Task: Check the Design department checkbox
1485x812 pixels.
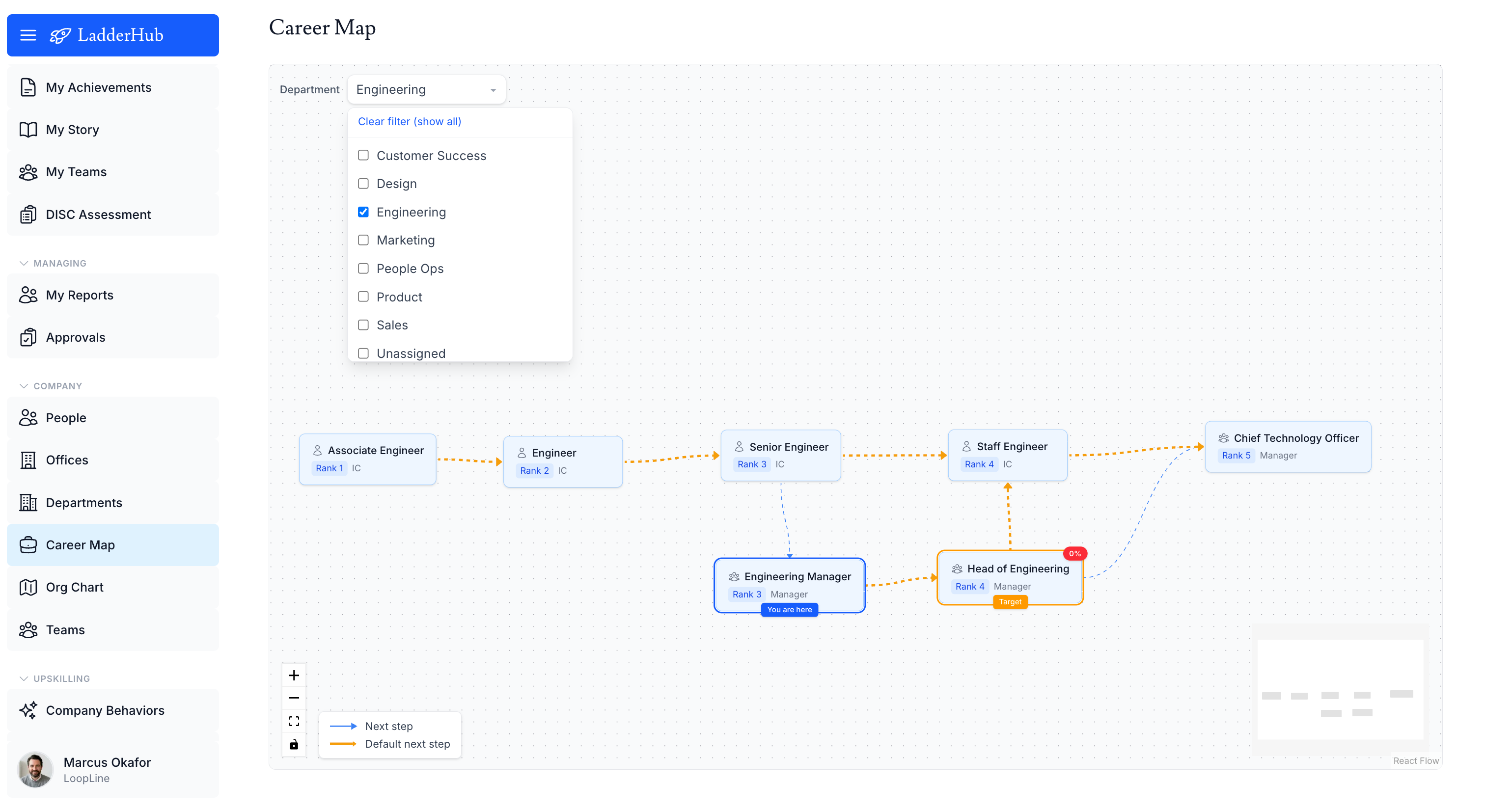Action: 363,183
